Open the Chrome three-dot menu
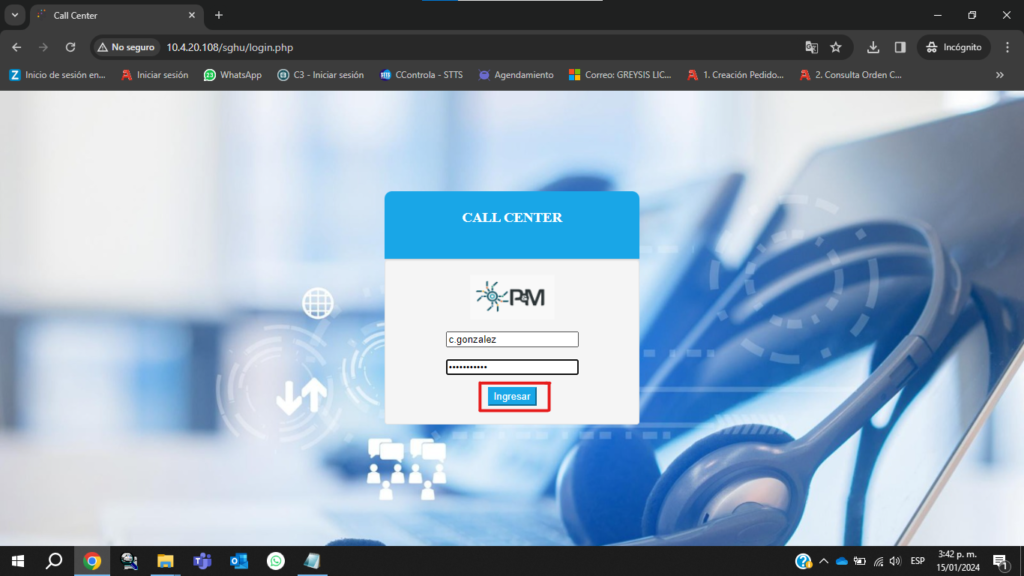Screen dimensions: 1024x576 click(x=1005, y=47)
